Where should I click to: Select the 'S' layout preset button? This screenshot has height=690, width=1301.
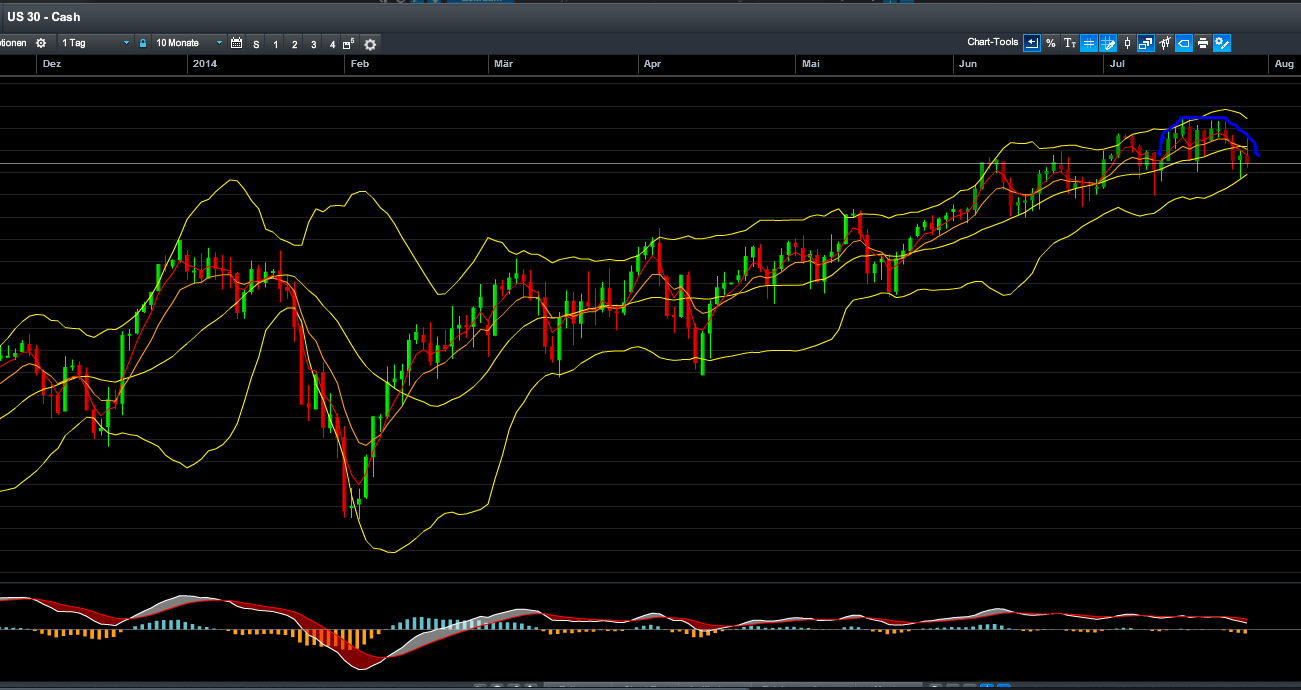coord(256,44)
